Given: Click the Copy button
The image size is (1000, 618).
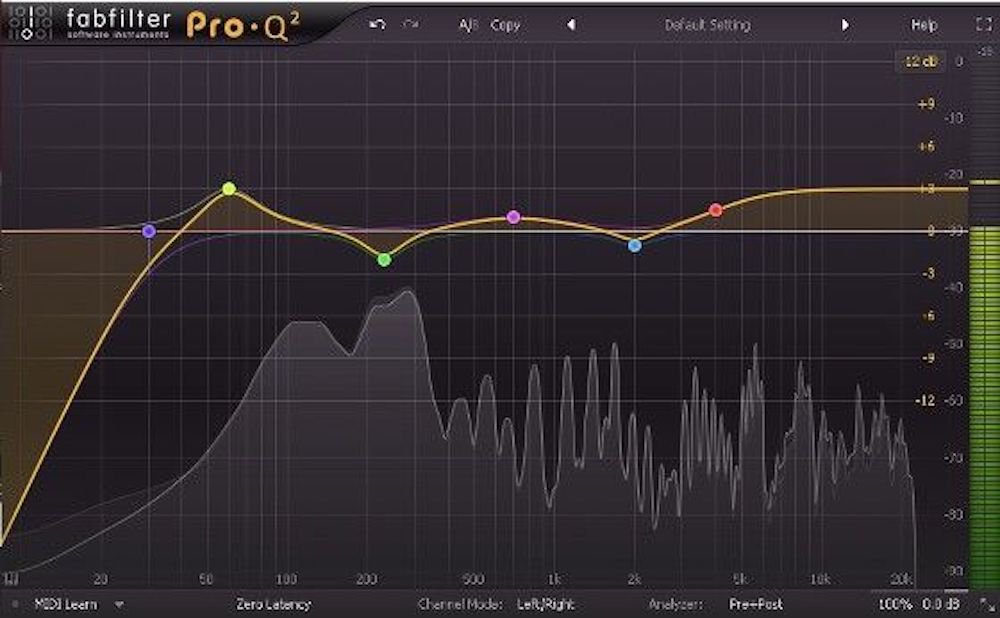Looking at the screenshot, I should 505,25.
